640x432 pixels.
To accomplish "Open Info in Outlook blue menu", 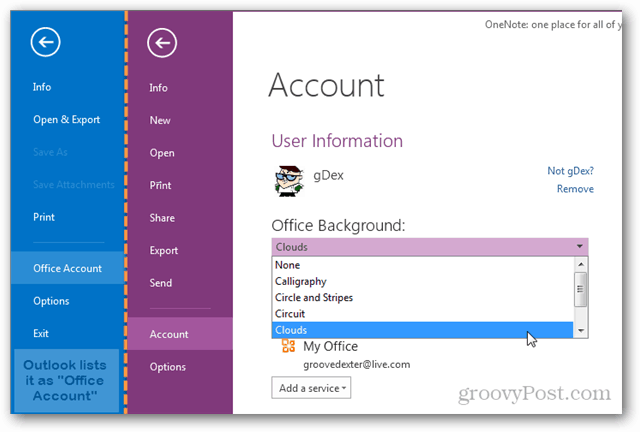I will (42, 87).
